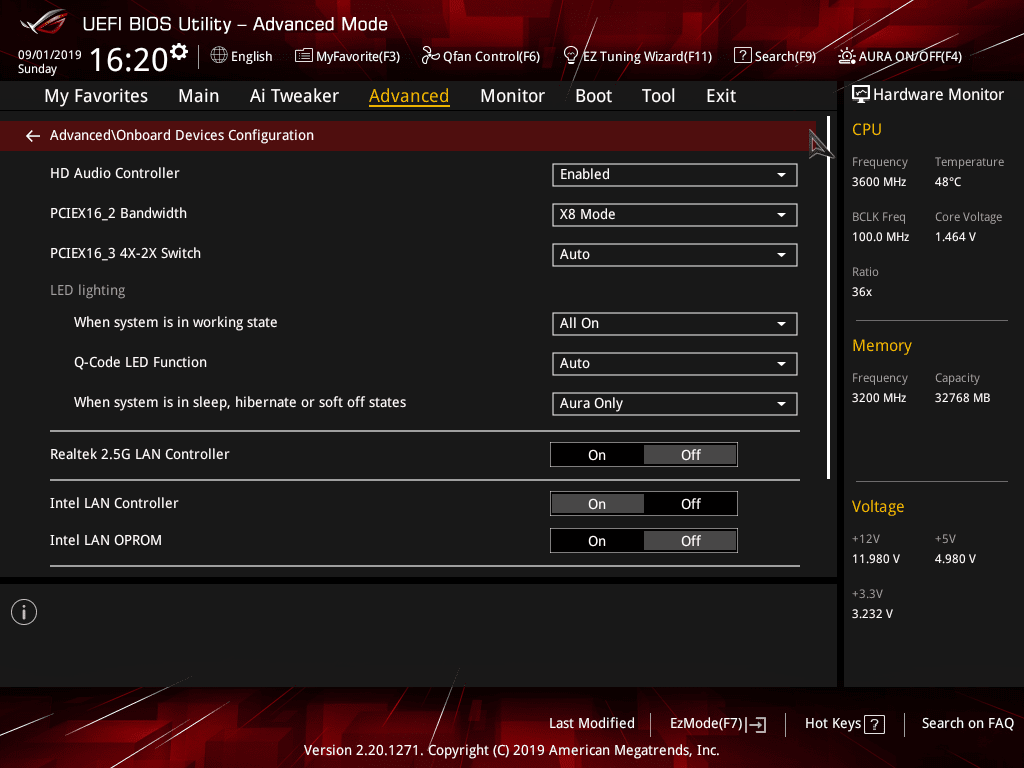
Task: Open working state LED dropdown showing All On
Action: [675, 324]
